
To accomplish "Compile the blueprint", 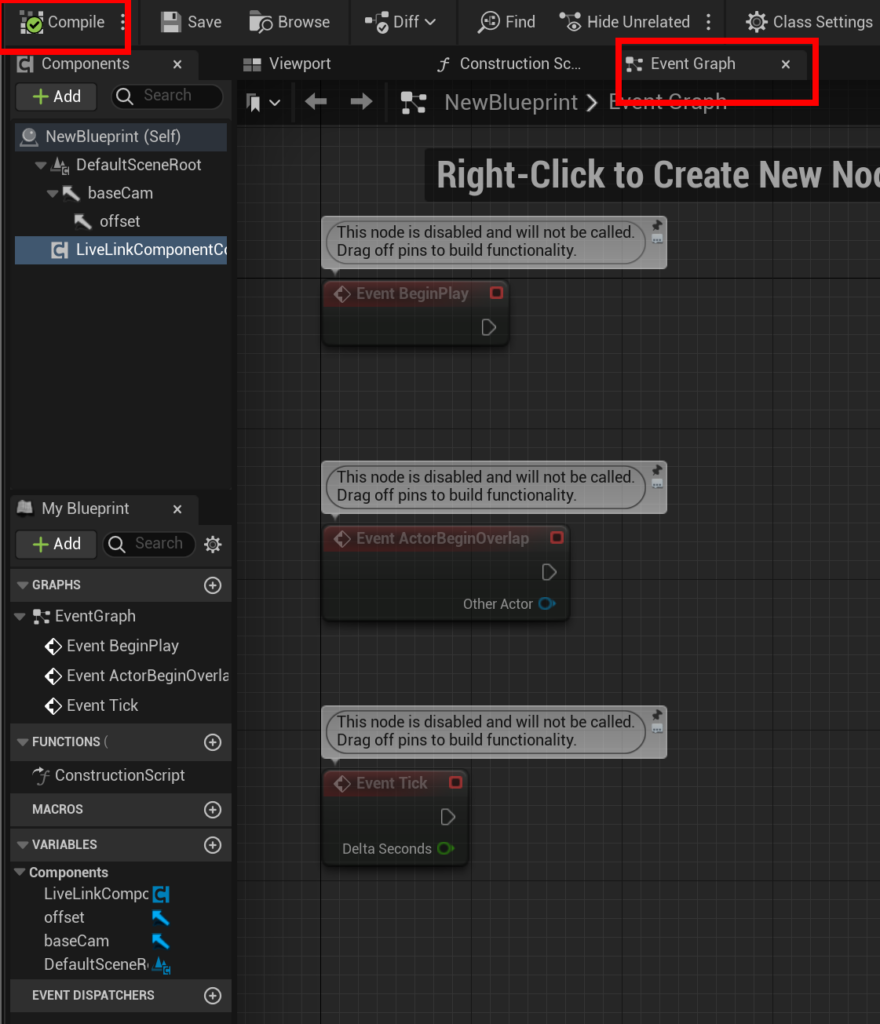I will pyautogui.click(x=63, y=22).
